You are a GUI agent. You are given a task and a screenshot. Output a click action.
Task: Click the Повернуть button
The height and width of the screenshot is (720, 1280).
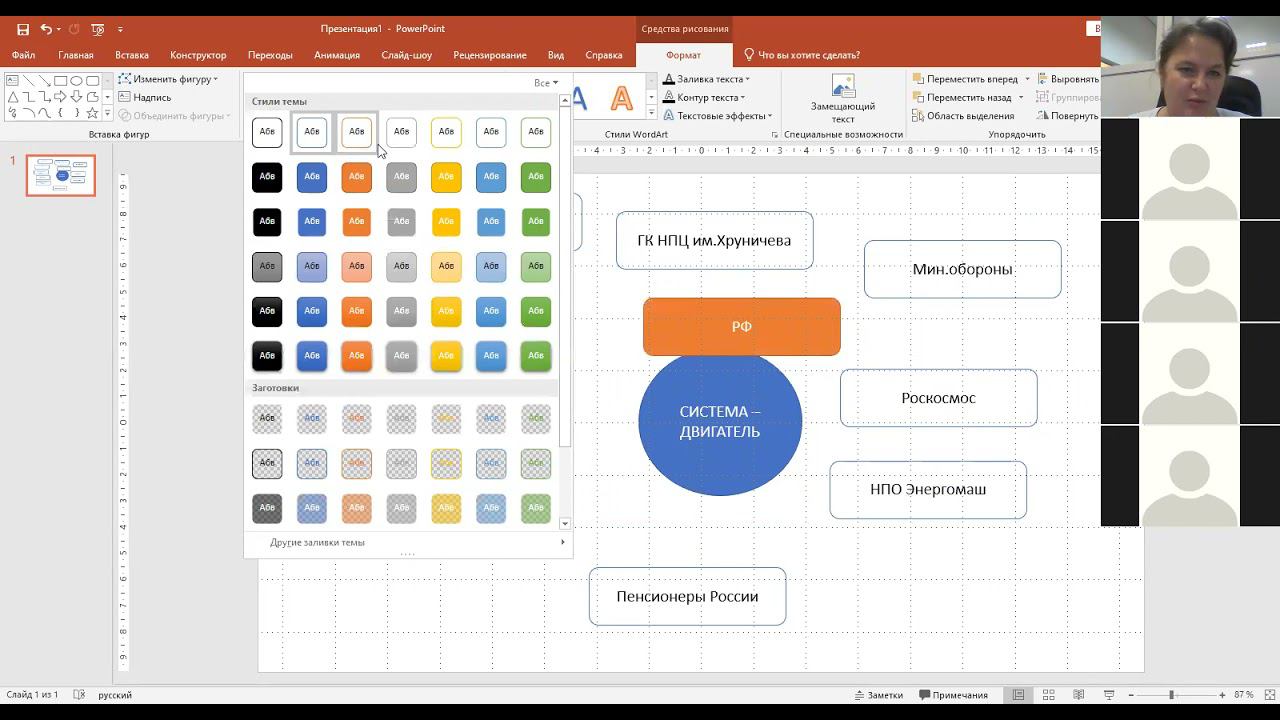pyautogui.click(x=1068, y=116)
